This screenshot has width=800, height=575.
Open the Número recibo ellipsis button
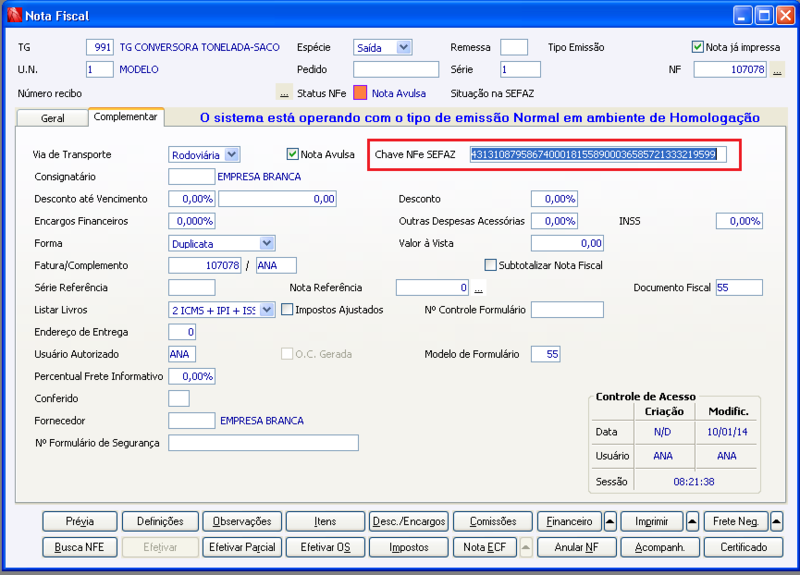point(284,93)
